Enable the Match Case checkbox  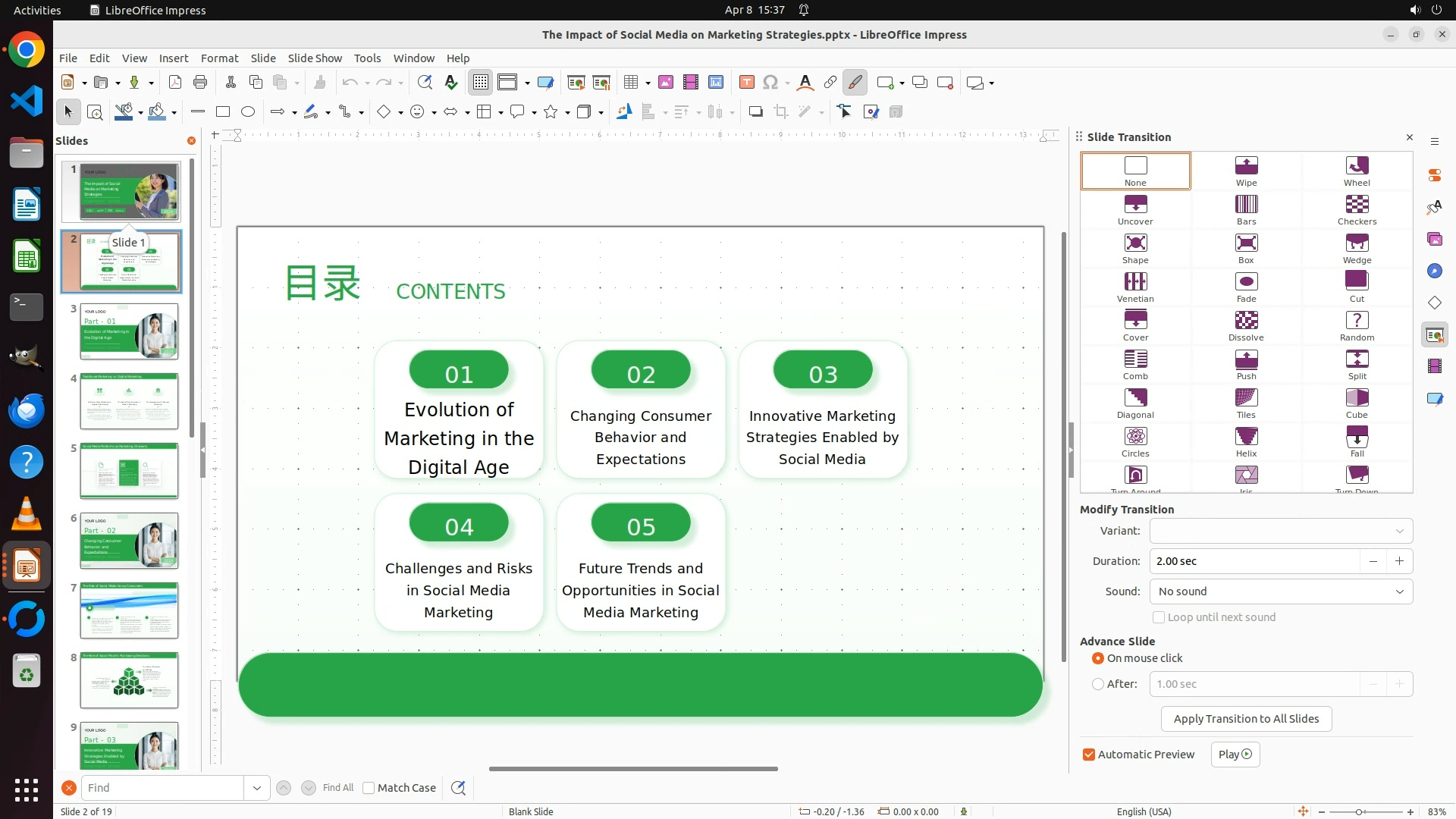coord(369,788)
